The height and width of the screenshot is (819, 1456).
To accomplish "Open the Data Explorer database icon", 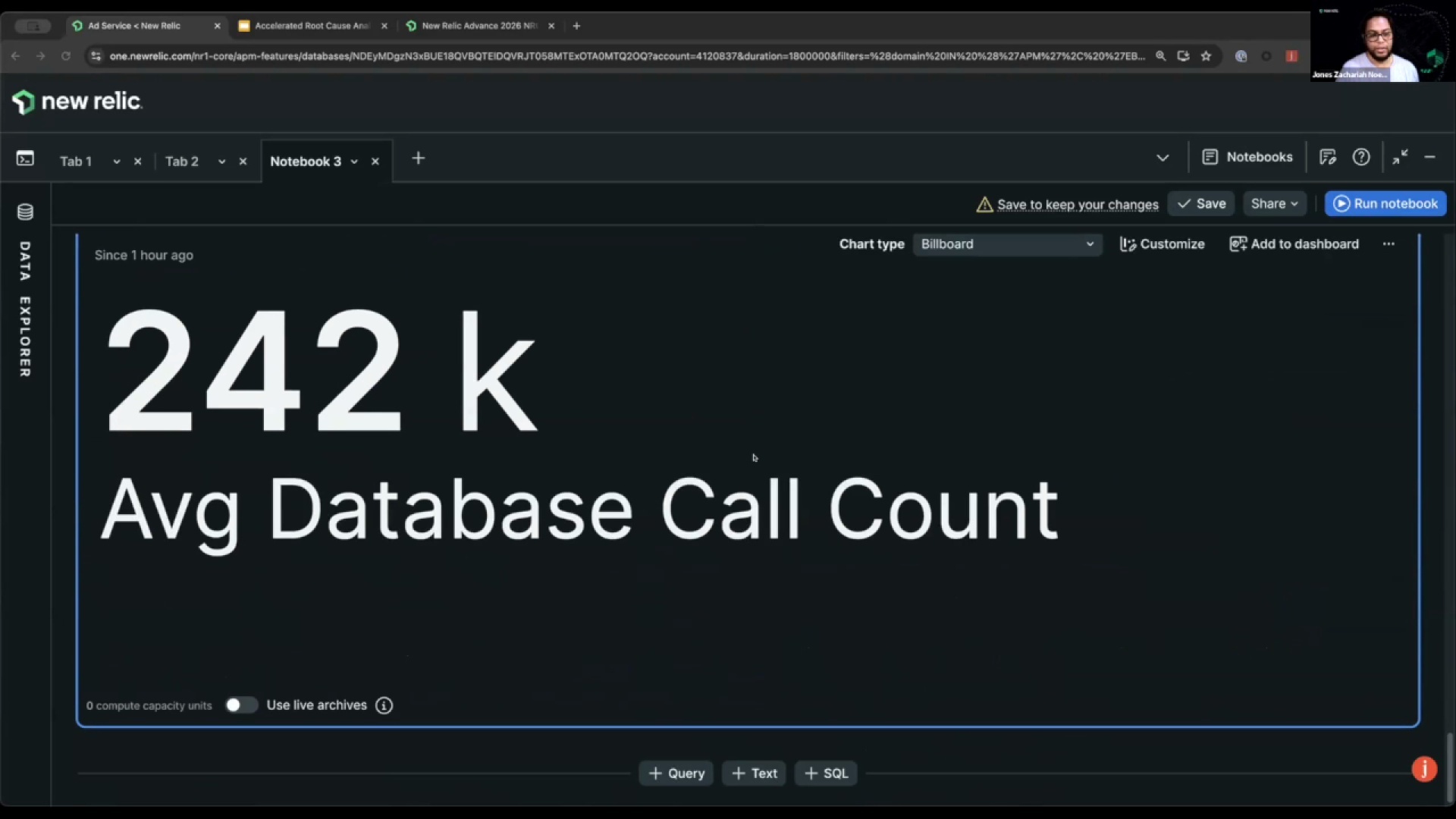I will [25, 212].
